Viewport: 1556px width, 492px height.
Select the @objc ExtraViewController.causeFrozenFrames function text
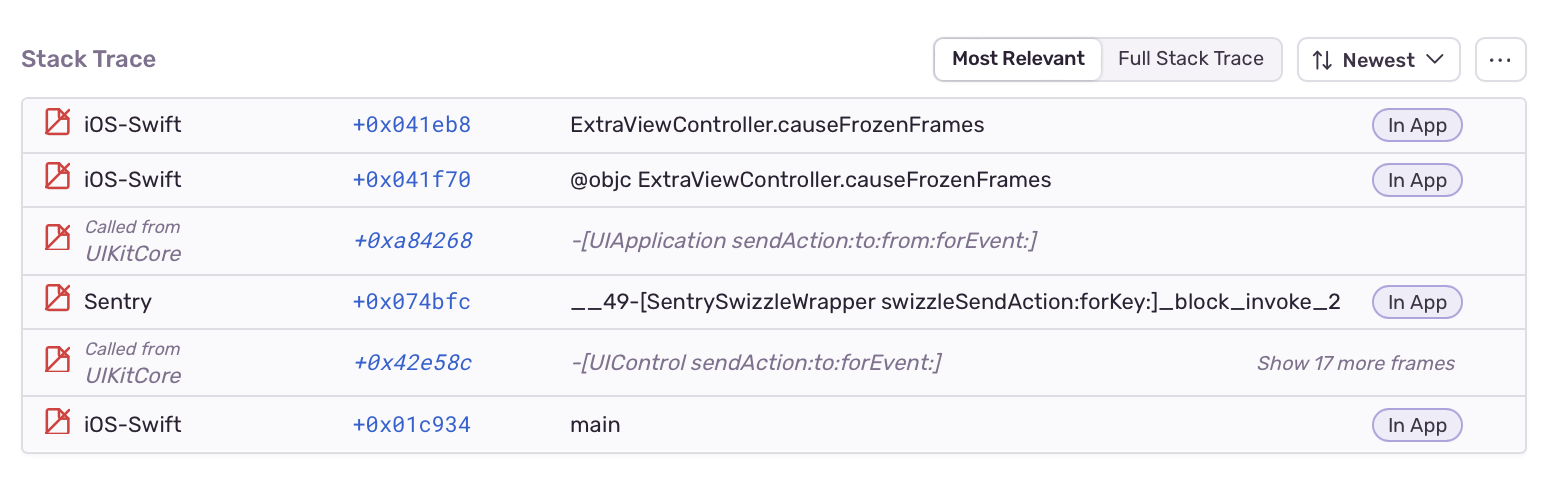(x=810, y=180)
